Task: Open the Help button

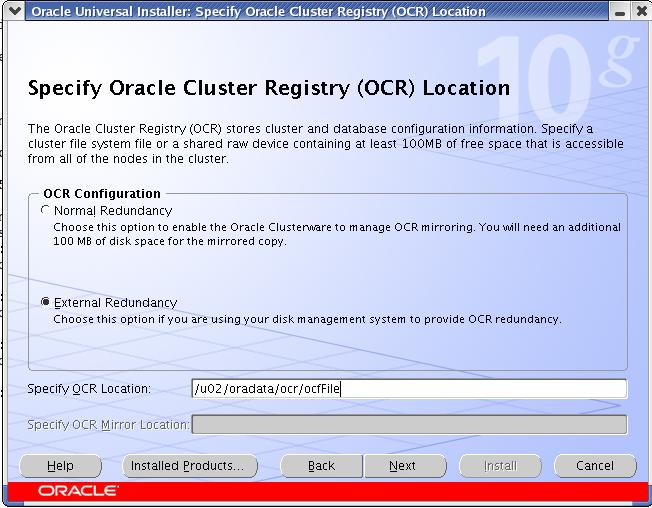Action: pos(60,466)
